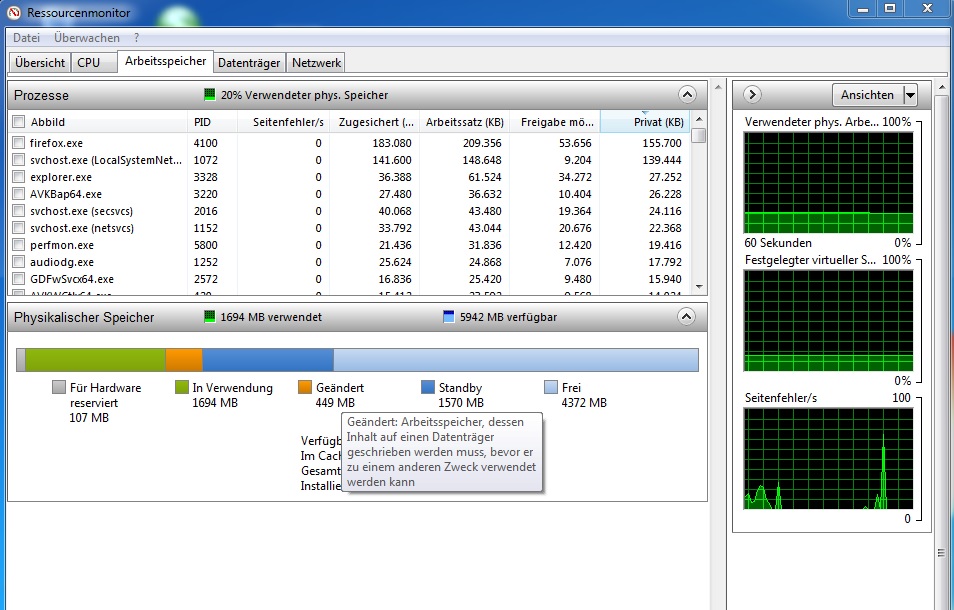Click the process list scrollbar thumb

point(699,135)
